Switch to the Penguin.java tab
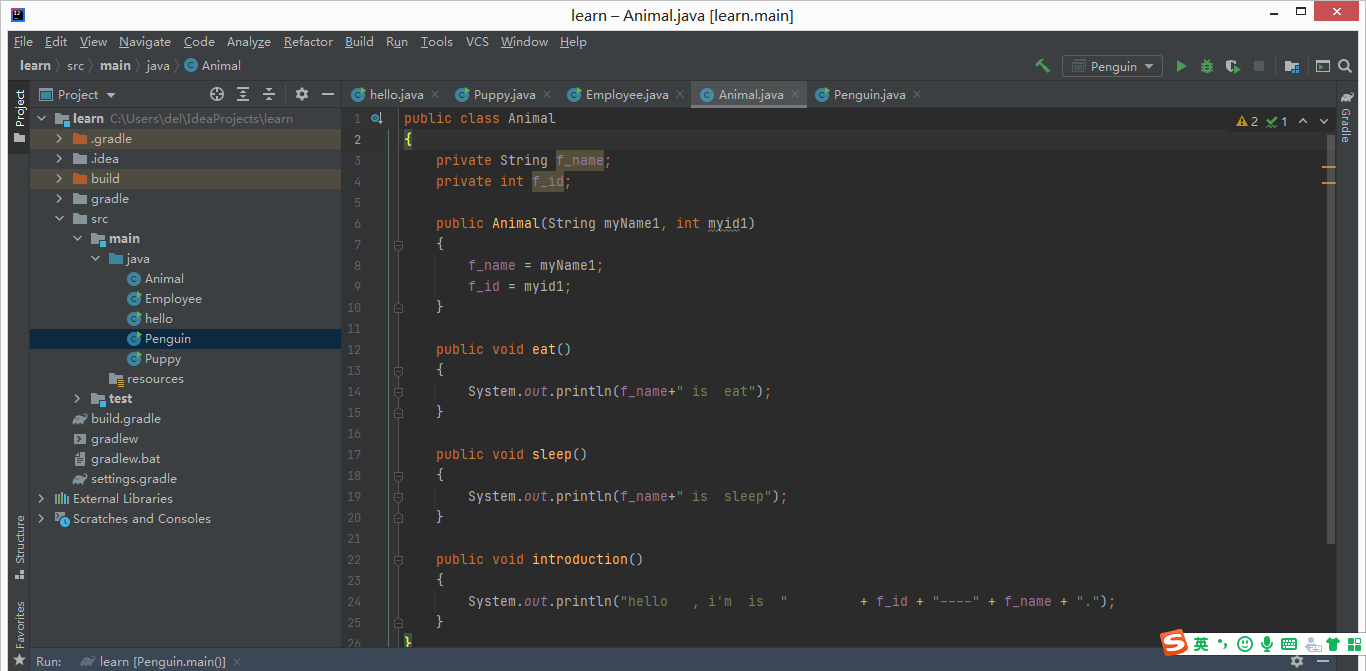Screen dimensions: 1366x671 tap(869, 95)
